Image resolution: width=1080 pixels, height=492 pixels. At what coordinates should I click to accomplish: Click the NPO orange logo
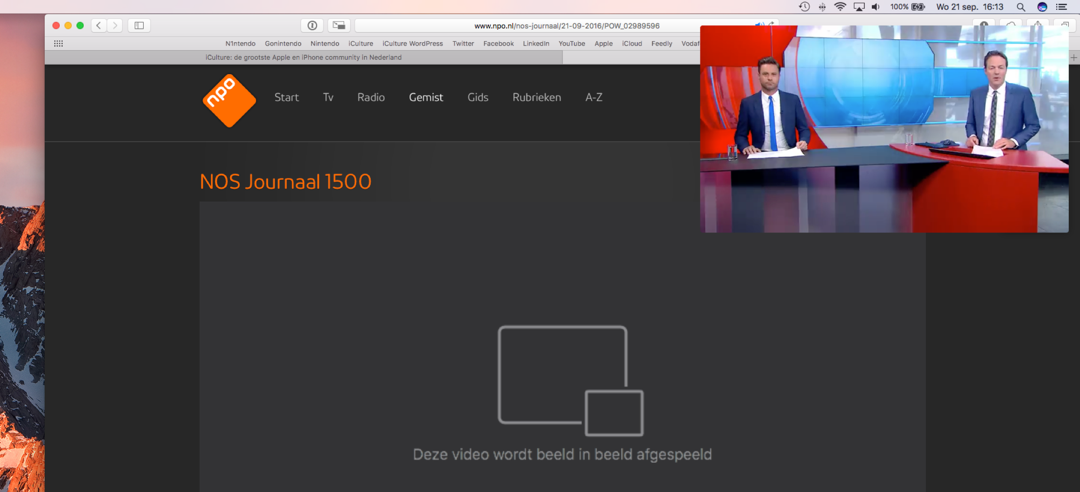(229, 101)
